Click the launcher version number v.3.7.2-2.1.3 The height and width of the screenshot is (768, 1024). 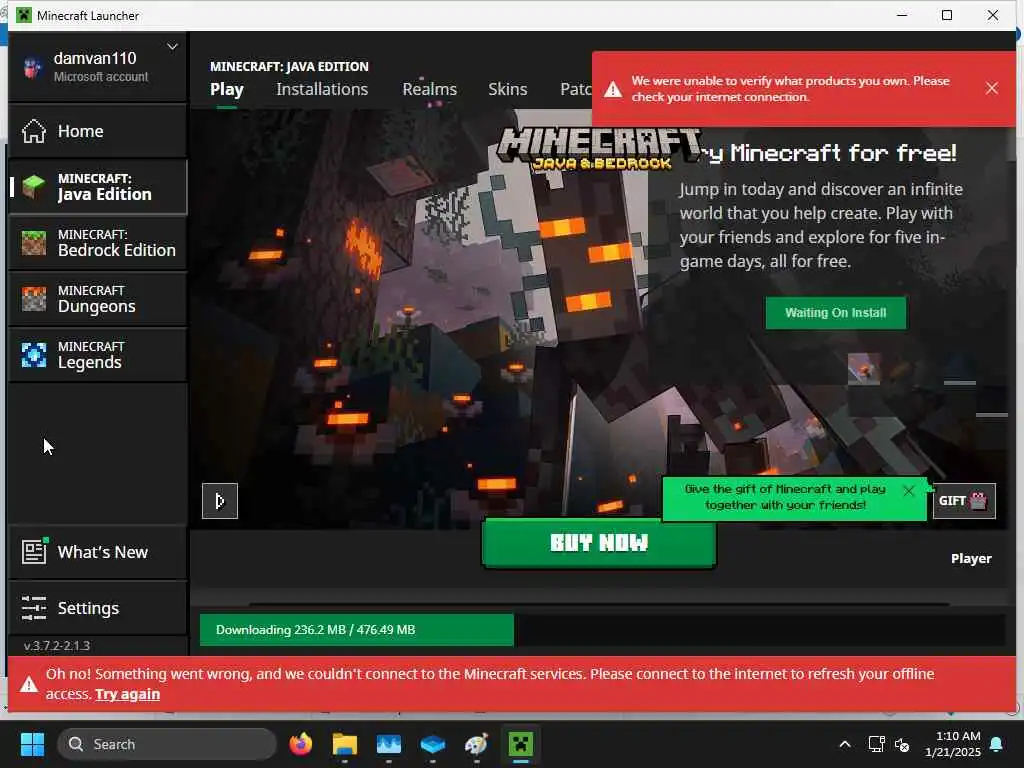pyautogui.click(x=57, y=646)
